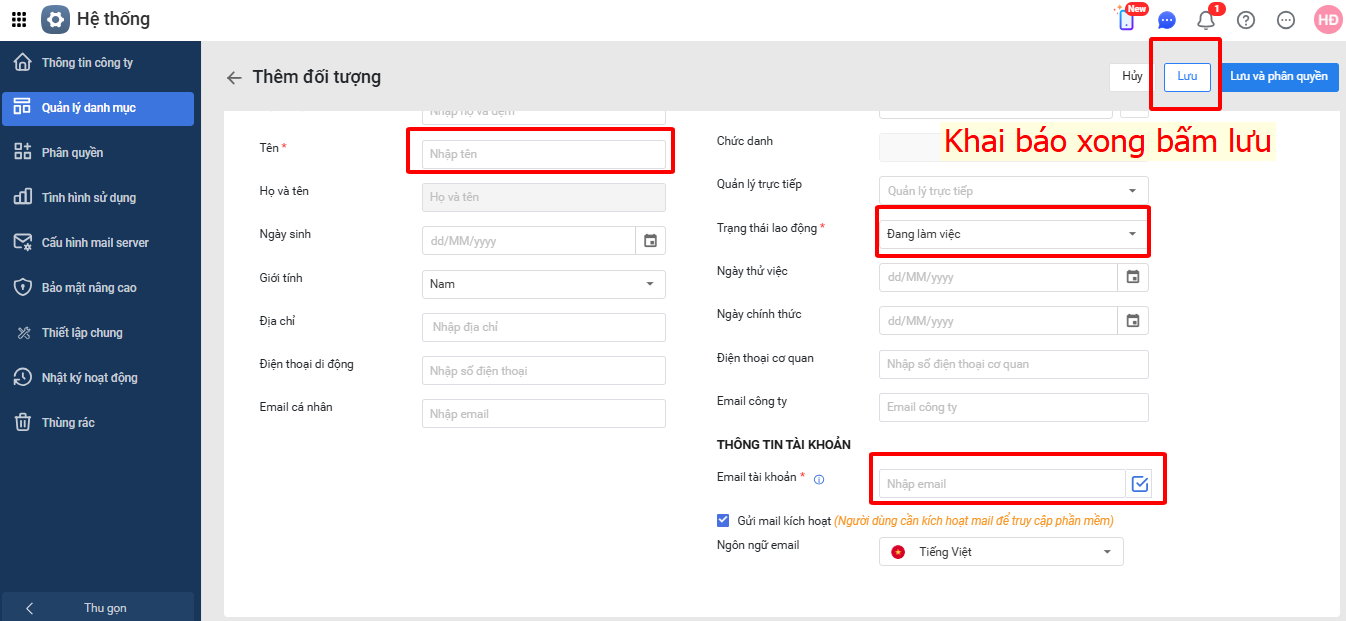
Task: Click the info icon next to Email tài khoản
Action: 819,480
